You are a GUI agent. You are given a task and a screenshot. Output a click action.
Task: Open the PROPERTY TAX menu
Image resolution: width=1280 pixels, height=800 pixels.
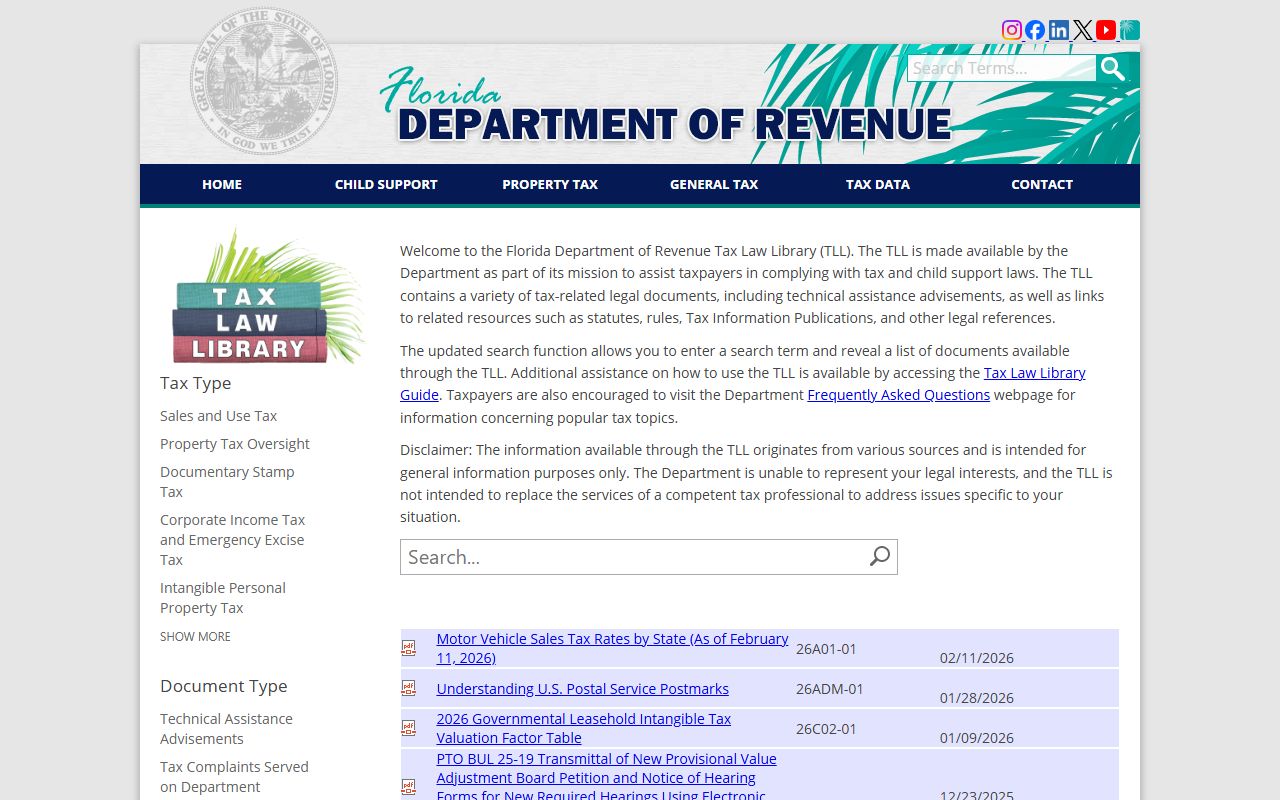pyautogui.click(x=550, y=184)
